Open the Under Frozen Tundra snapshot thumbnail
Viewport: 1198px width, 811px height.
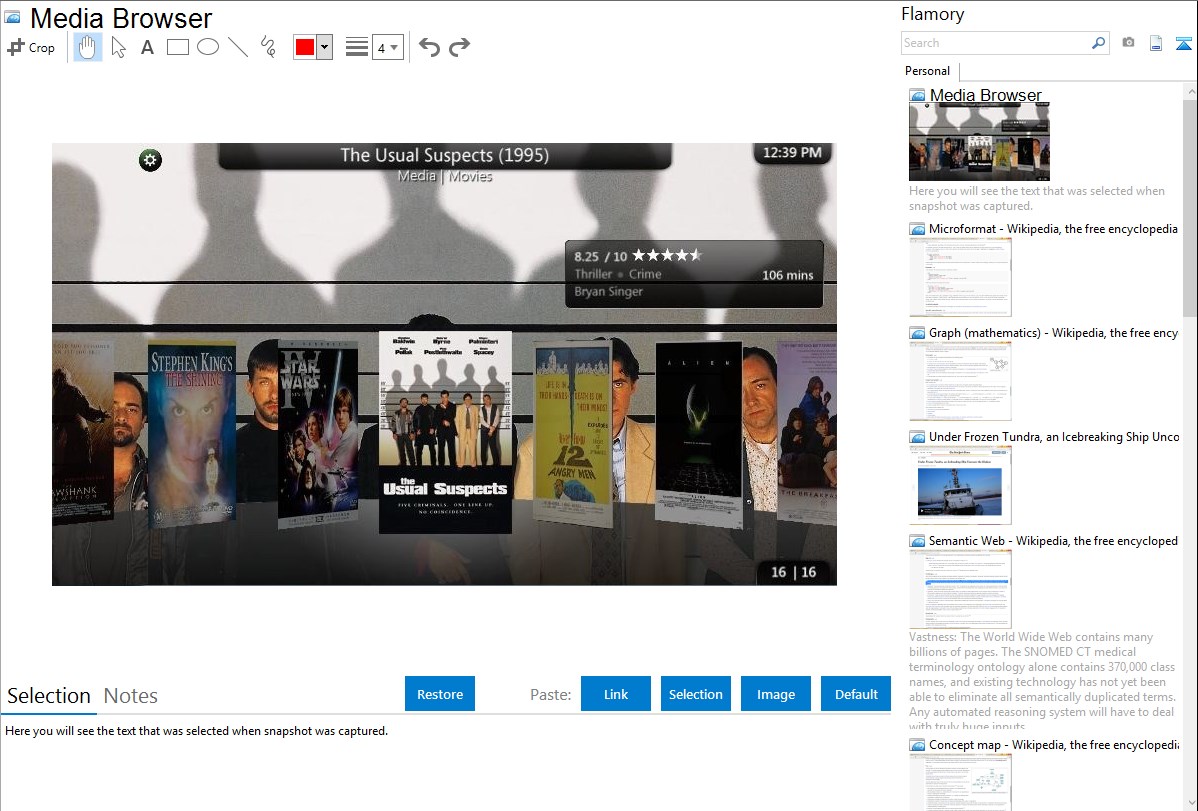960,485
